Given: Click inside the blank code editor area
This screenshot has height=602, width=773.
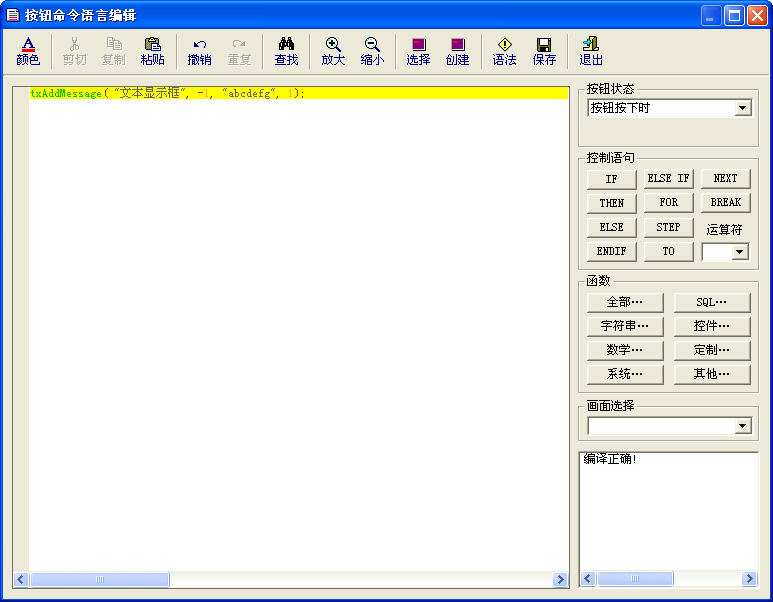Looking at the screenshot, I should click(x=298, y=335).
